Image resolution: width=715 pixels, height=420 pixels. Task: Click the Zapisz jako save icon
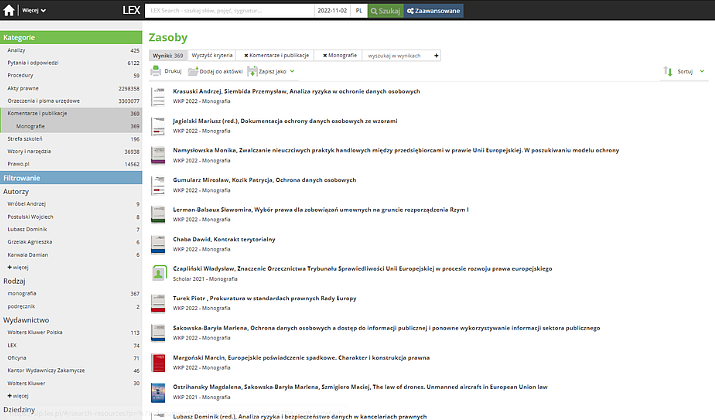coord(252,72)
